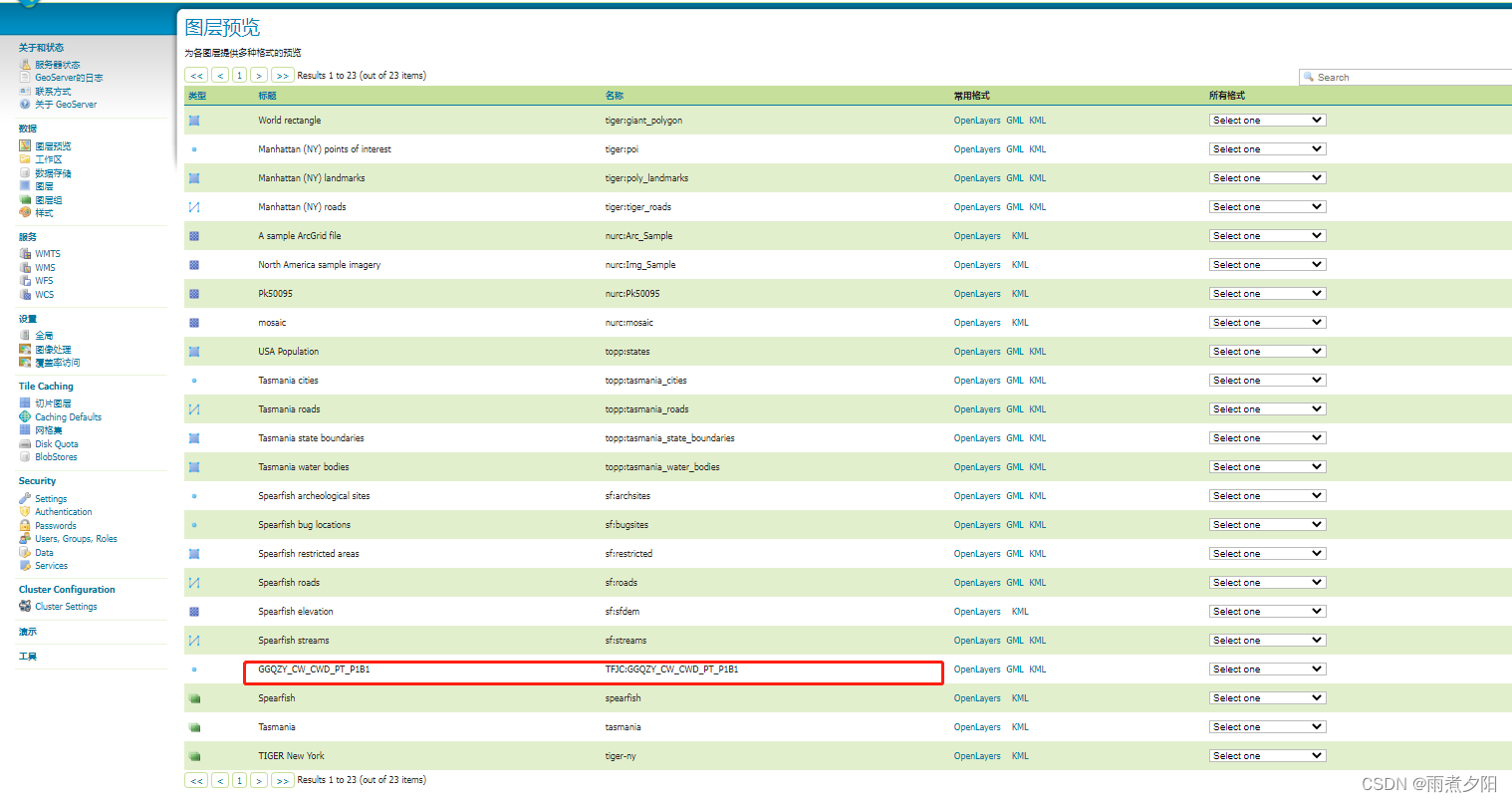Click the raster icon for Spearfish elevation
The height and width of the screenshot is (802, 1512).
194,612
